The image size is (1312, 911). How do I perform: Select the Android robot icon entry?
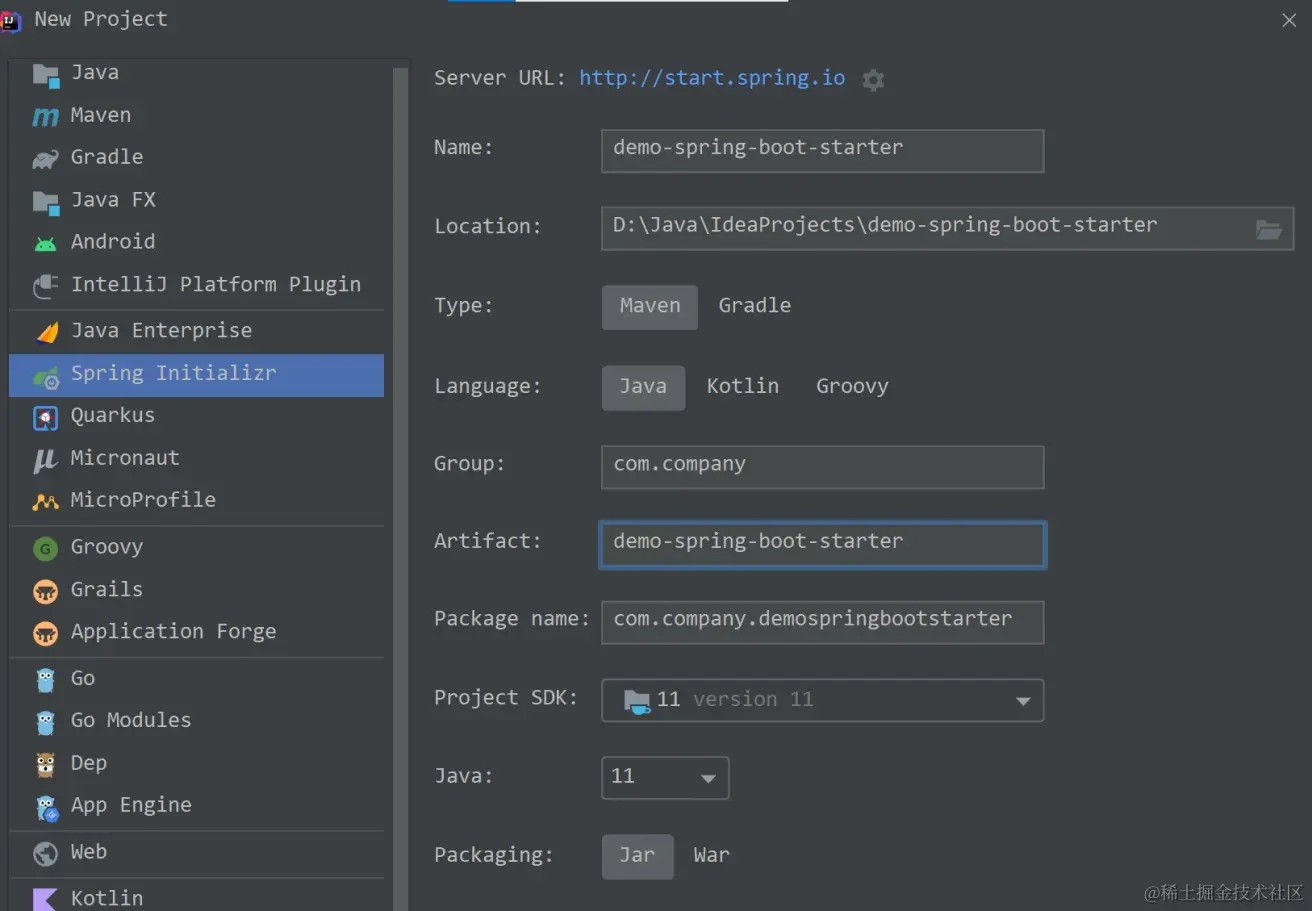[45, 243]
